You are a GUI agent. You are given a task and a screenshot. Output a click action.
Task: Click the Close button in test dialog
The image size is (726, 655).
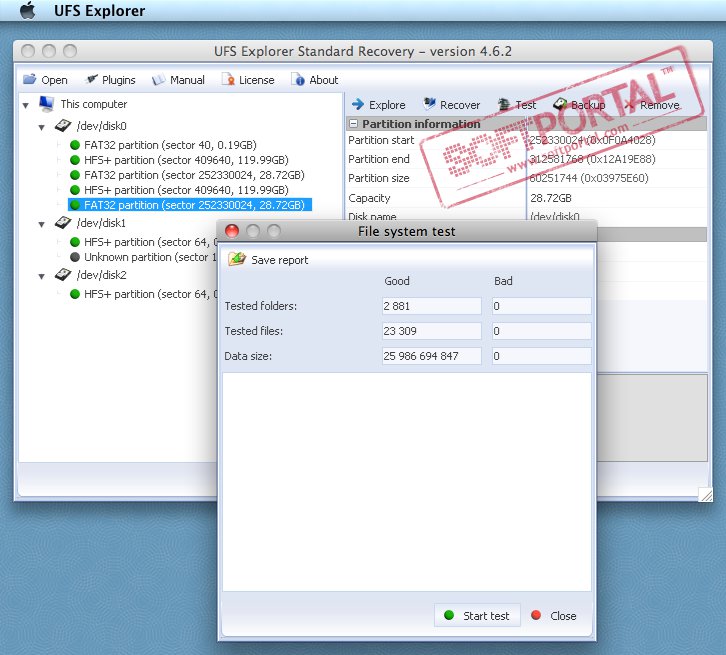pyautogui.click(x=554, y=616)
